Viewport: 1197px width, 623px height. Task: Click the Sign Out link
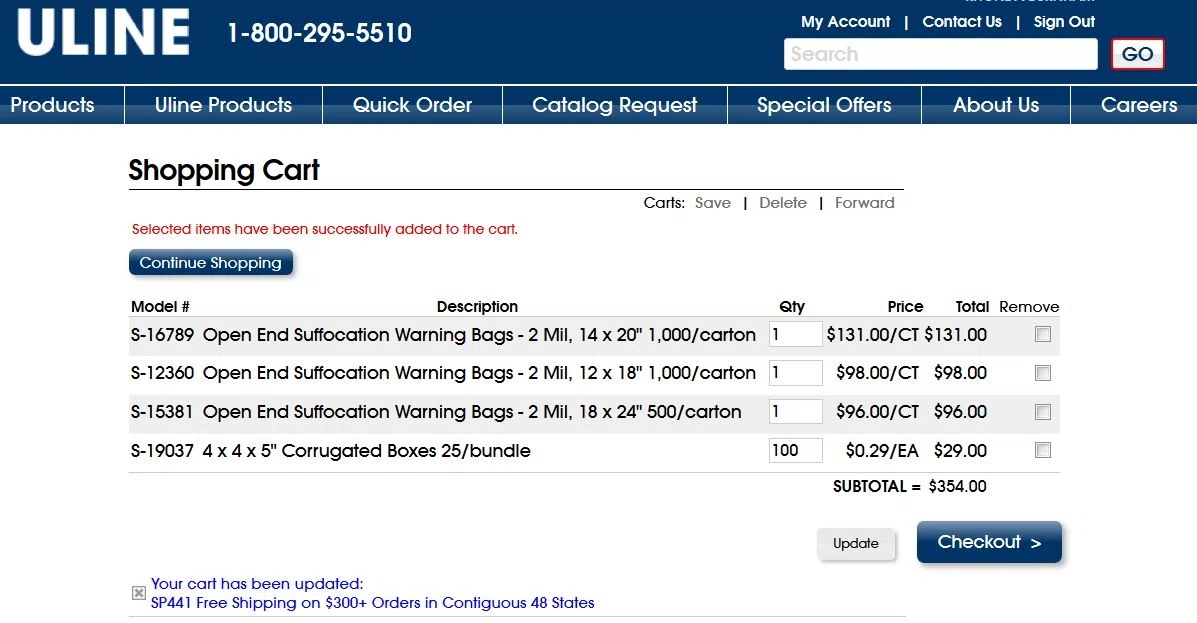(x=1064, y=21)
